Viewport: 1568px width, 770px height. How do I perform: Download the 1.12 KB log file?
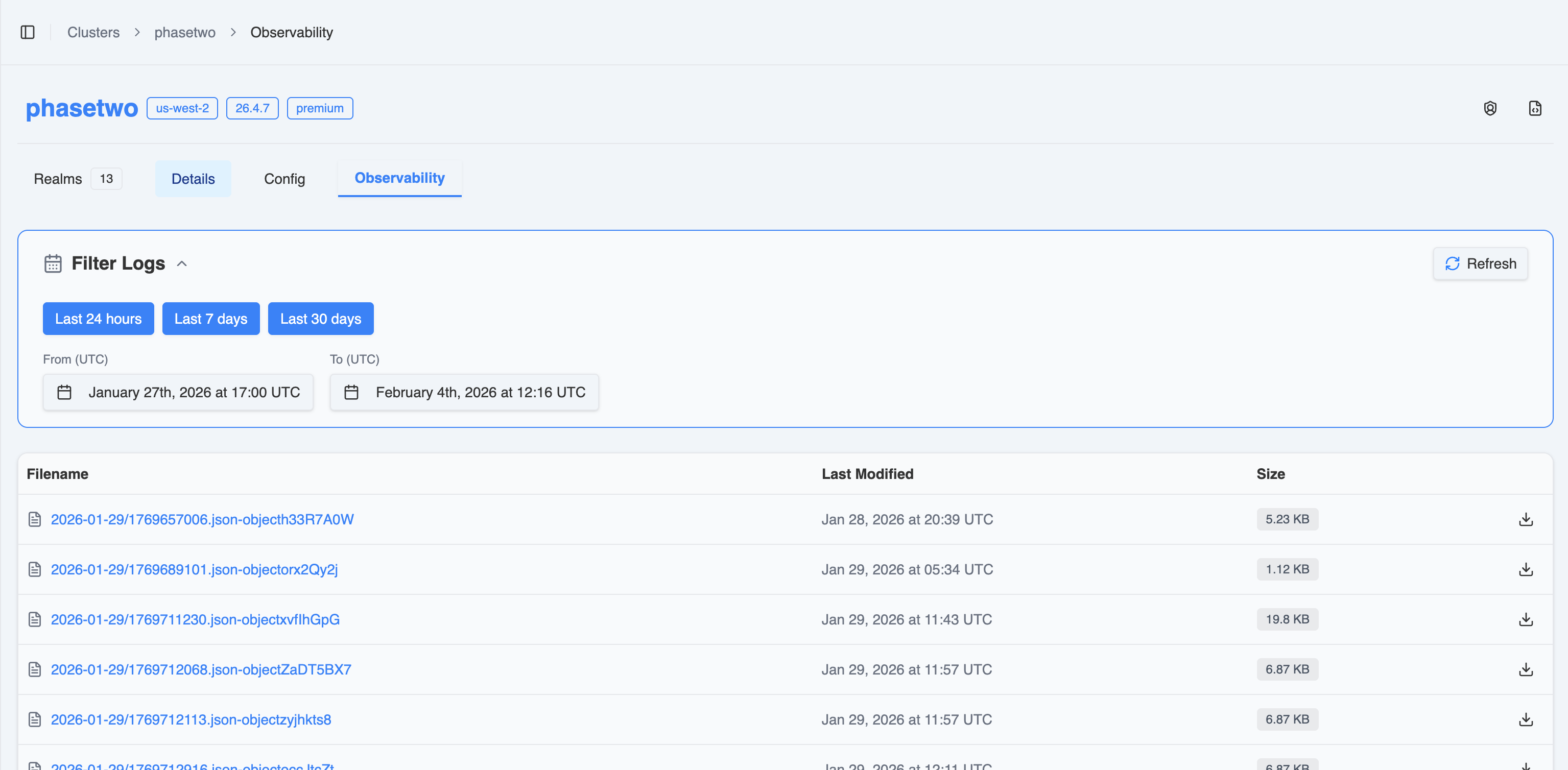pyautogui.click(x=1526, y=569)
